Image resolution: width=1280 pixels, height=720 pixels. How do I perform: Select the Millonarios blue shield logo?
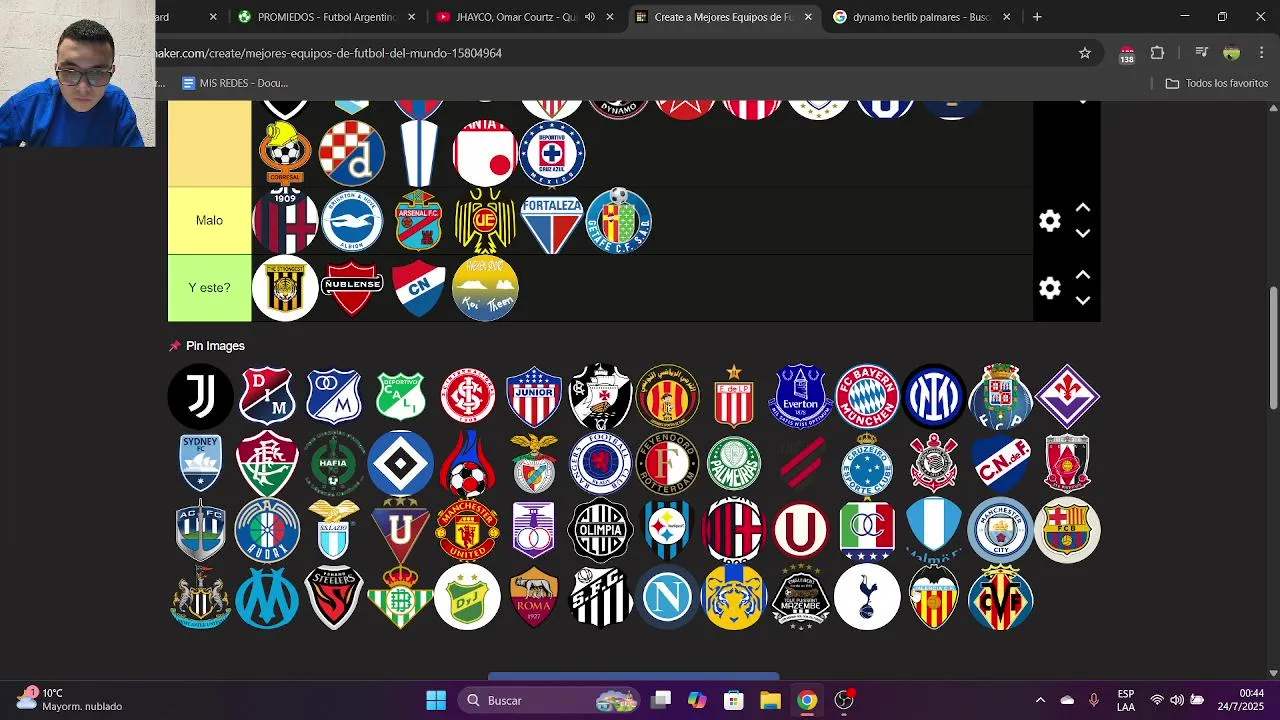[x=334, y=396]
